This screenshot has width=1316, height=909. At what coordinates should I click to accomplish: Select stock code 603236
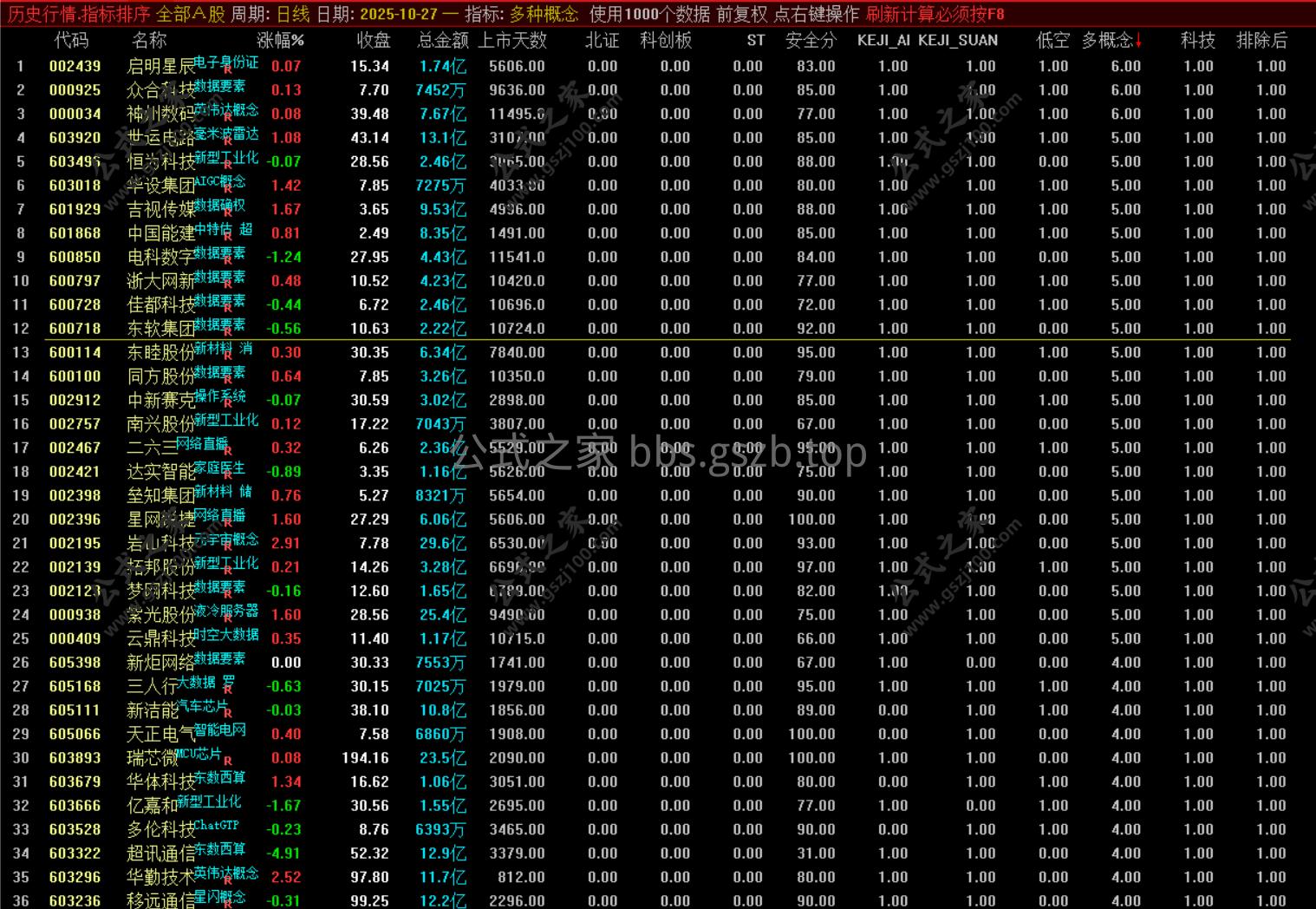tap(75, 901)
